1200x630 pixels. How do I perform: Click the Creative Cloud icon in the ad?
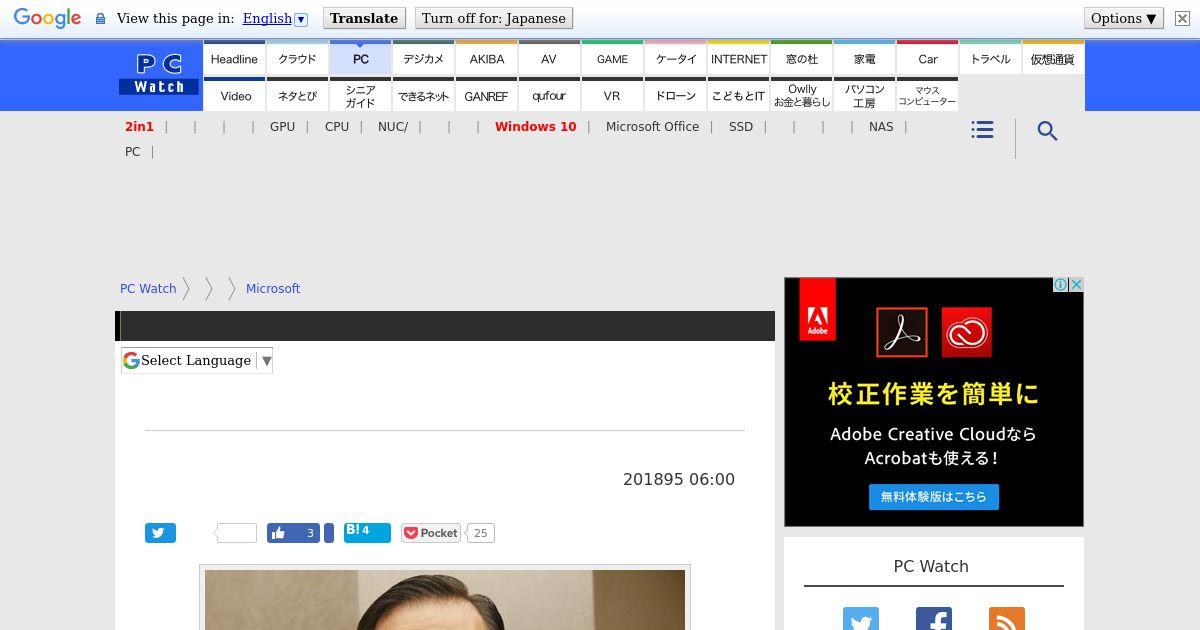click(966, 332)
